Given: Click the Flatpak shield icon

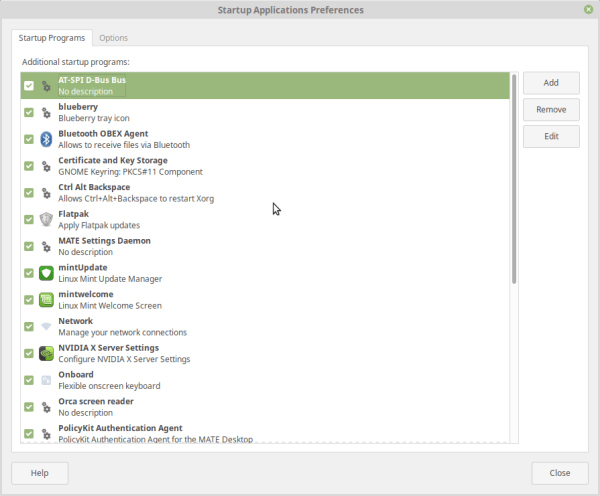Looking at the screenshot, I should click(x=46, y=220).
